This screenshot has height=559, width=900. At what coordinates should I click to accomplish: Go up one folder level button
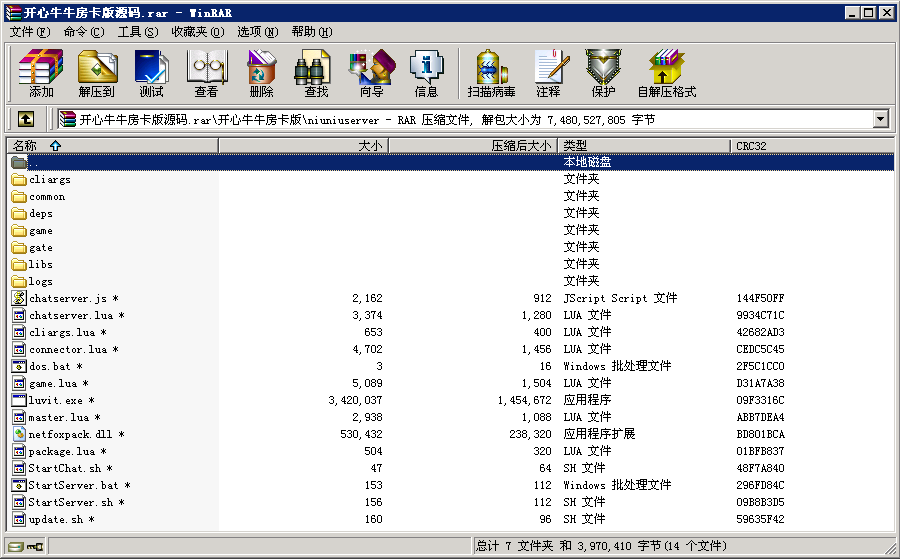(x=26, y=119)
